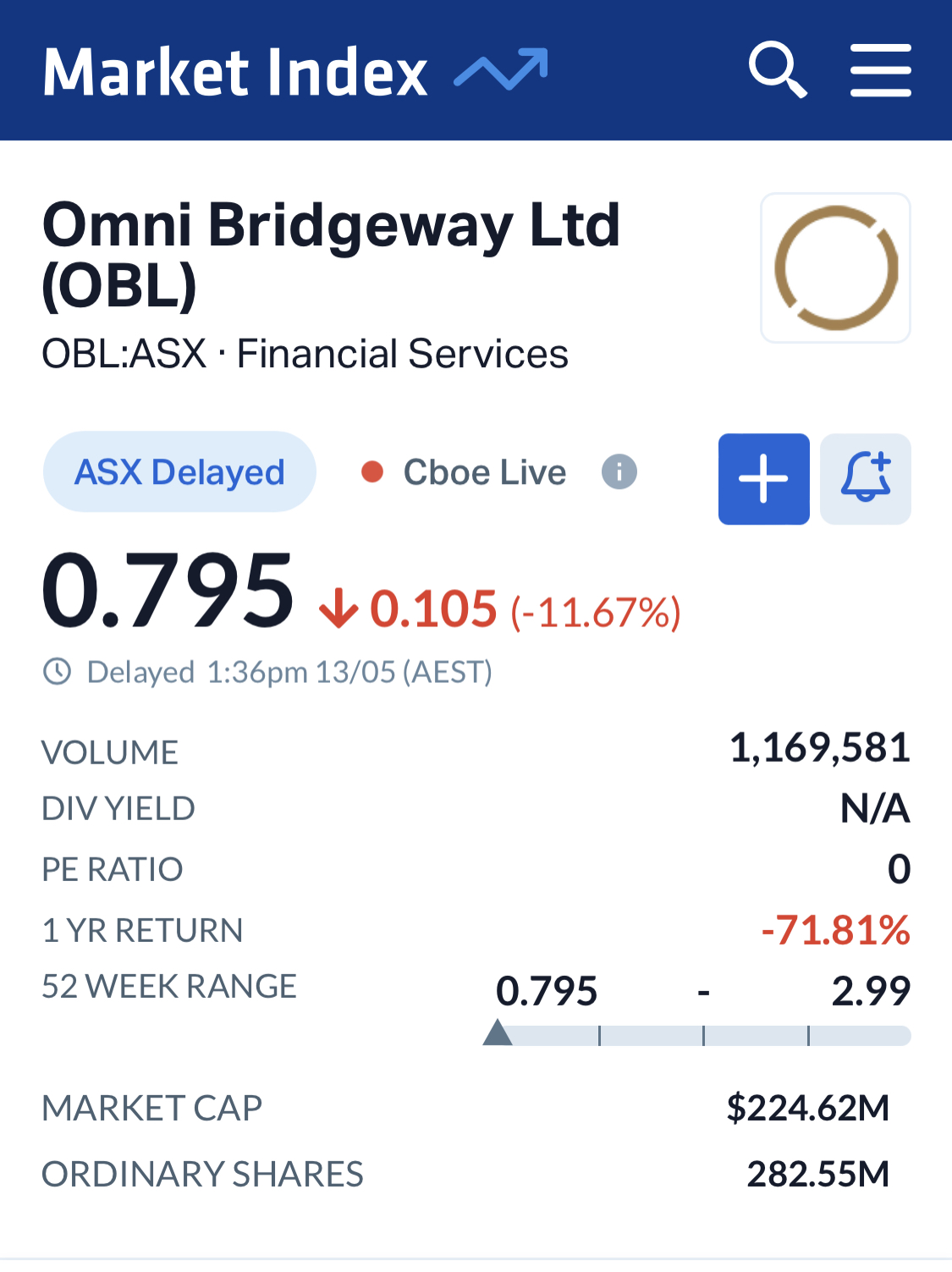Show Cboe Live info tooltip icon
Viewport: 952px width, 1272px height.
[x=619, y=471]
